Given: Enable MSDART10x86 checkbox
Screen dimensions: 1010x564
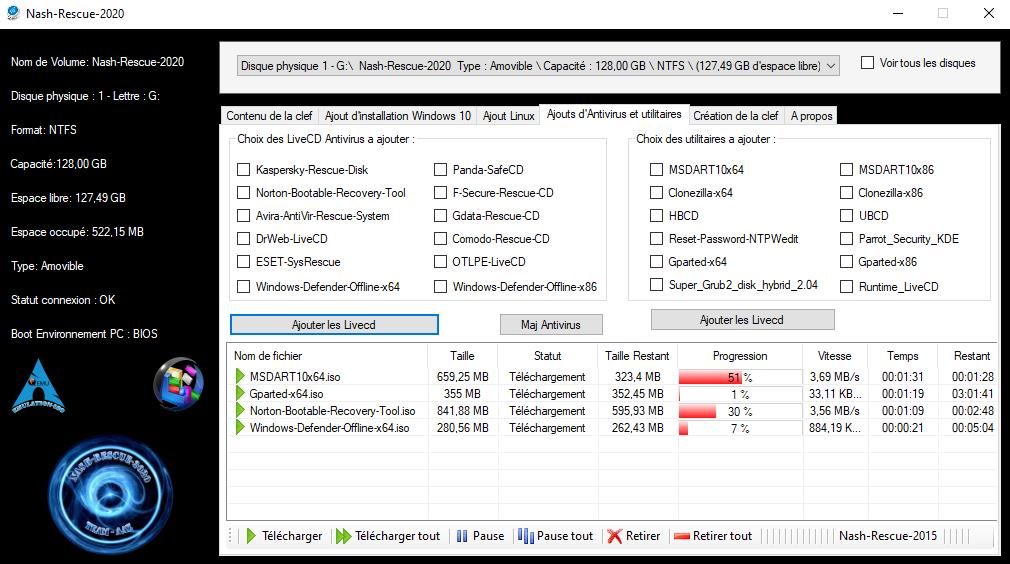Looking at the screenshot, I should click(846, 169).
